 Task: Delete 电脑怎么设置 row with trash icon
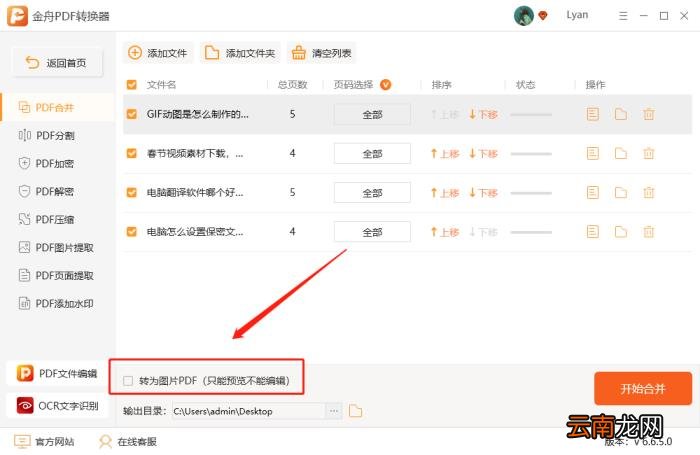tap(649, 232)
